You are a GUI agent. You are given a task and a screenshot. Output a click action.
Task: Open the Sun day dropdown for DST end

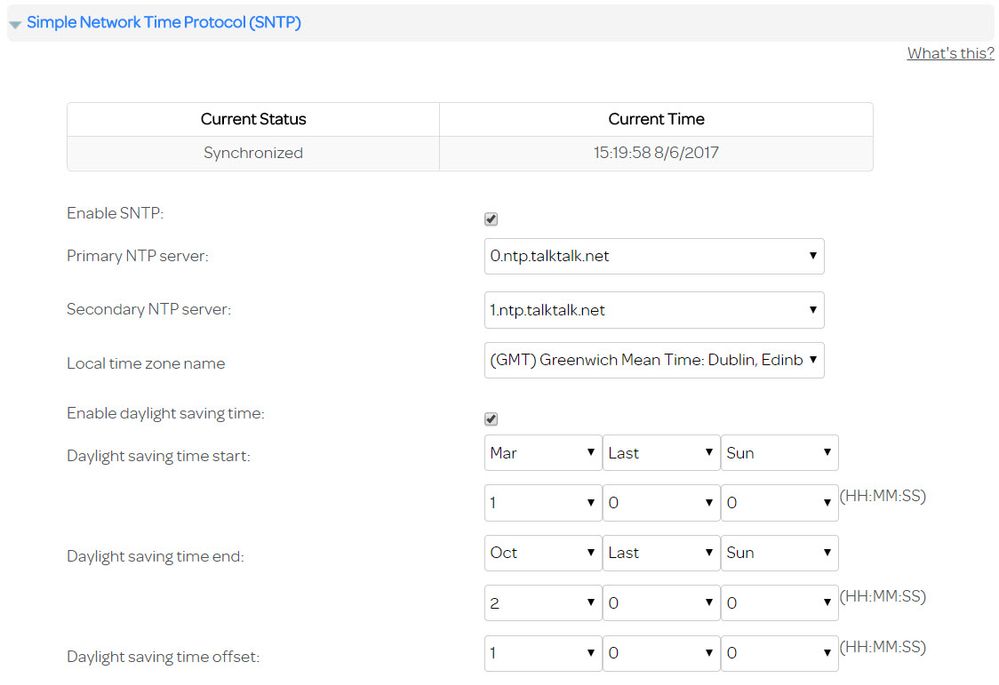click(780, 552)
